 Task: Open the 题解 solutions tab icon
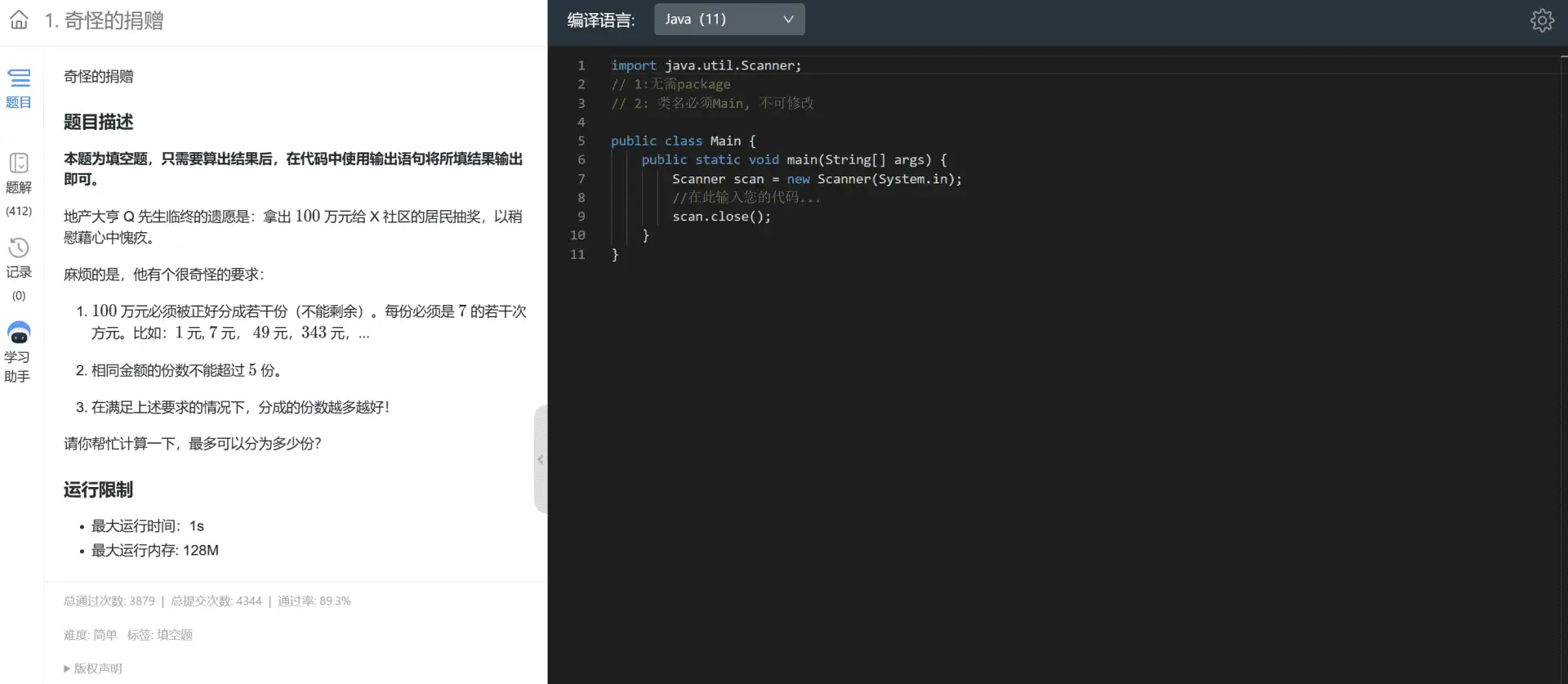pyautogui.click(x=19, y=163)
